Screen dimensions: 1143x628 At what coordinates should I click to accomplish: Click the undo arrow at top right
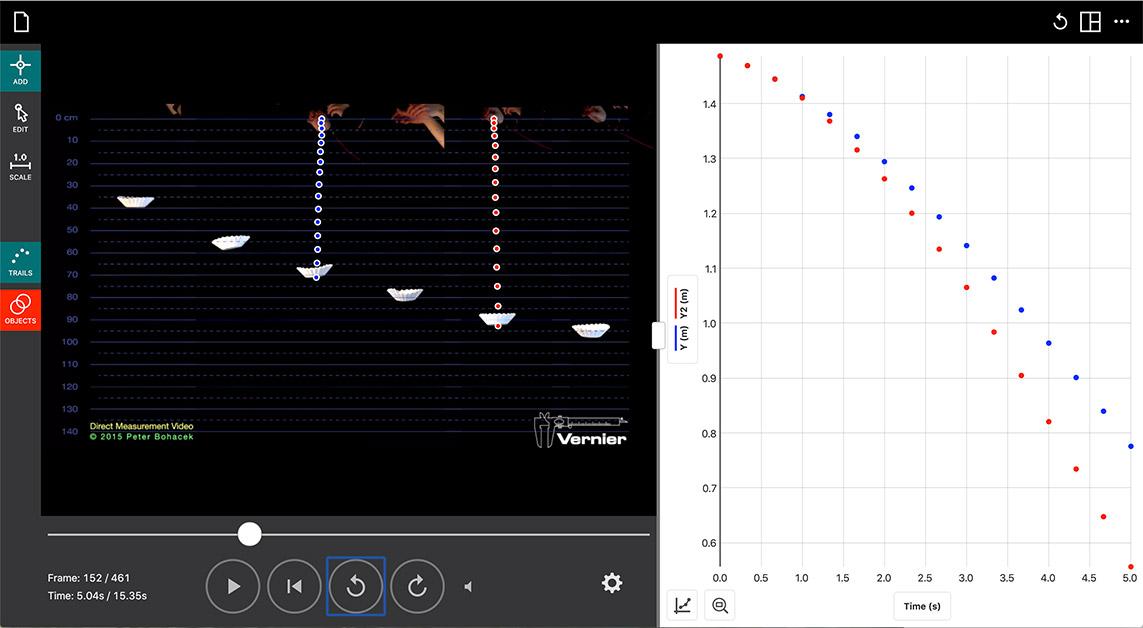coord(1060,20)
